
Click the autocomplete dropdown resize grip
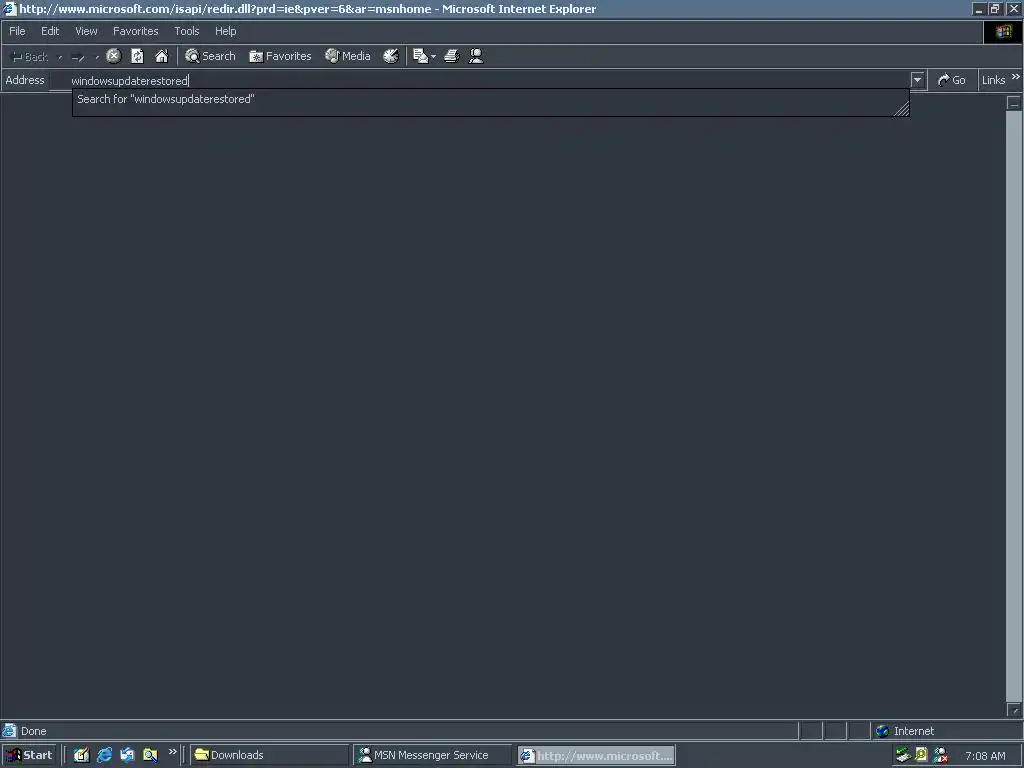point(901,110)
